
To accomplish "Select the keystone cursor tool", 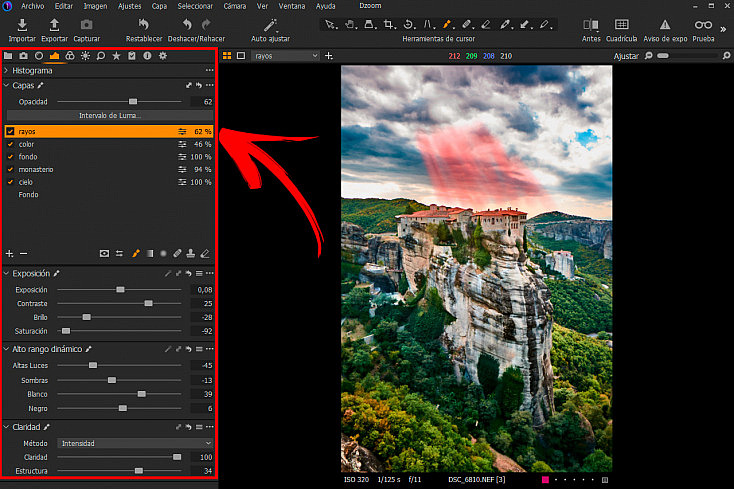I will (x=428, y=24).
